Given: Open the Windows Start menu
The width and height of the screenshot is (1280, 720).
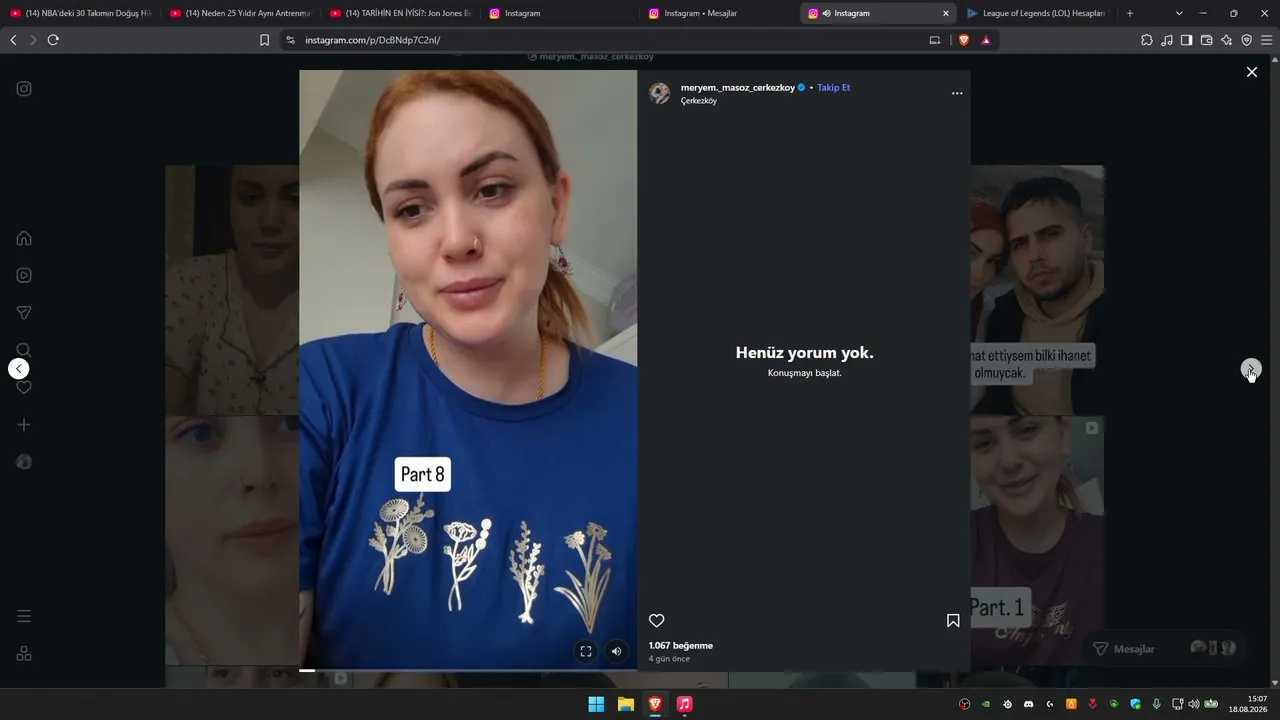Looking at the screenshot, I should tap(596, 704).
